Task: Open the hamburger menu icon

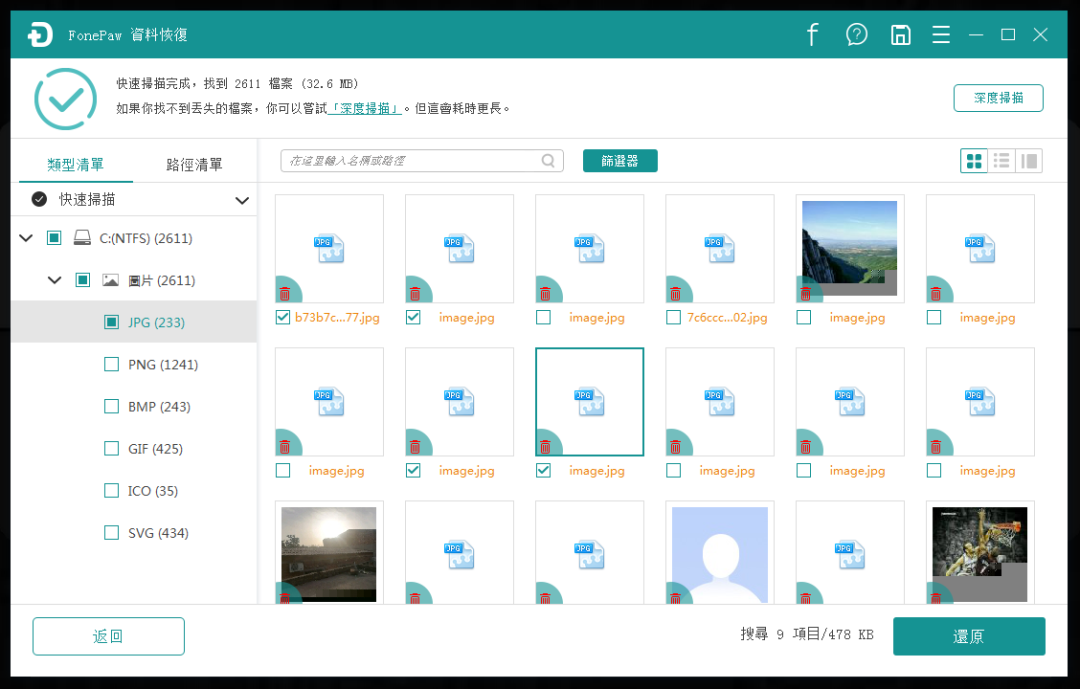Action: 941,35
